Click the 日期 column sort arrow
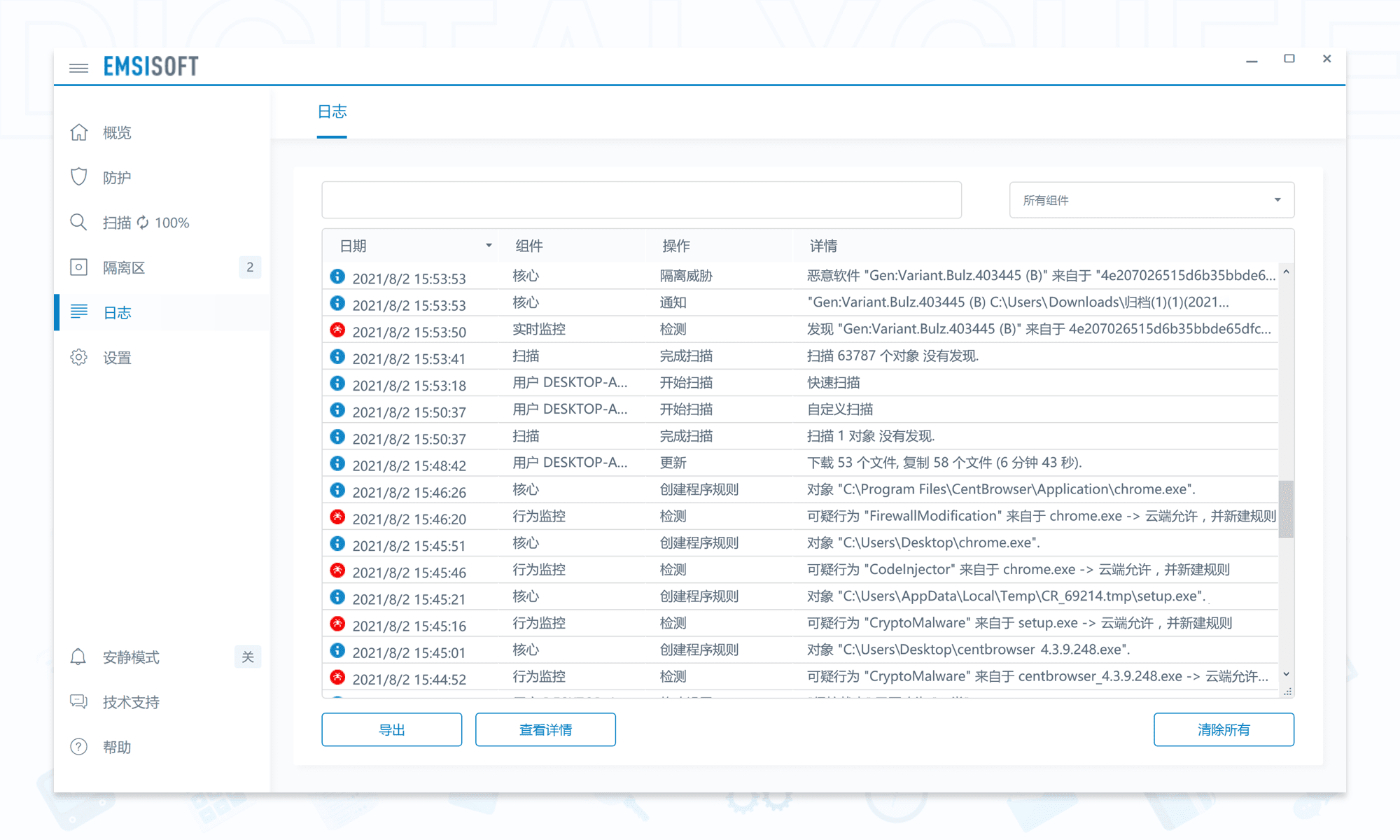 click(x=489, y=246)
